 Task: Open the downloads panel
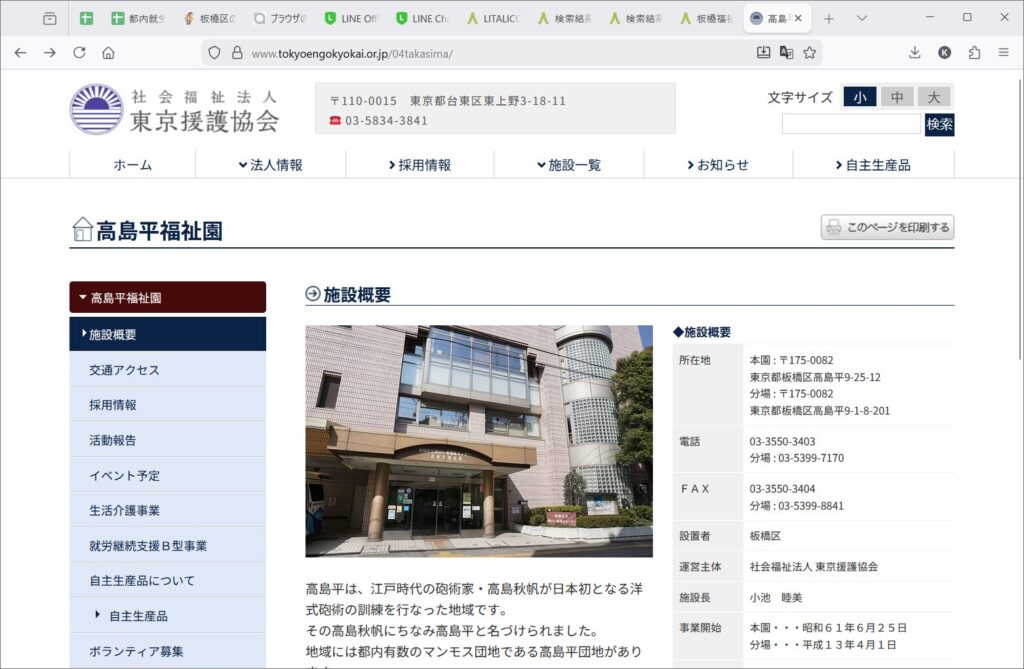click(x=915, y=53)
